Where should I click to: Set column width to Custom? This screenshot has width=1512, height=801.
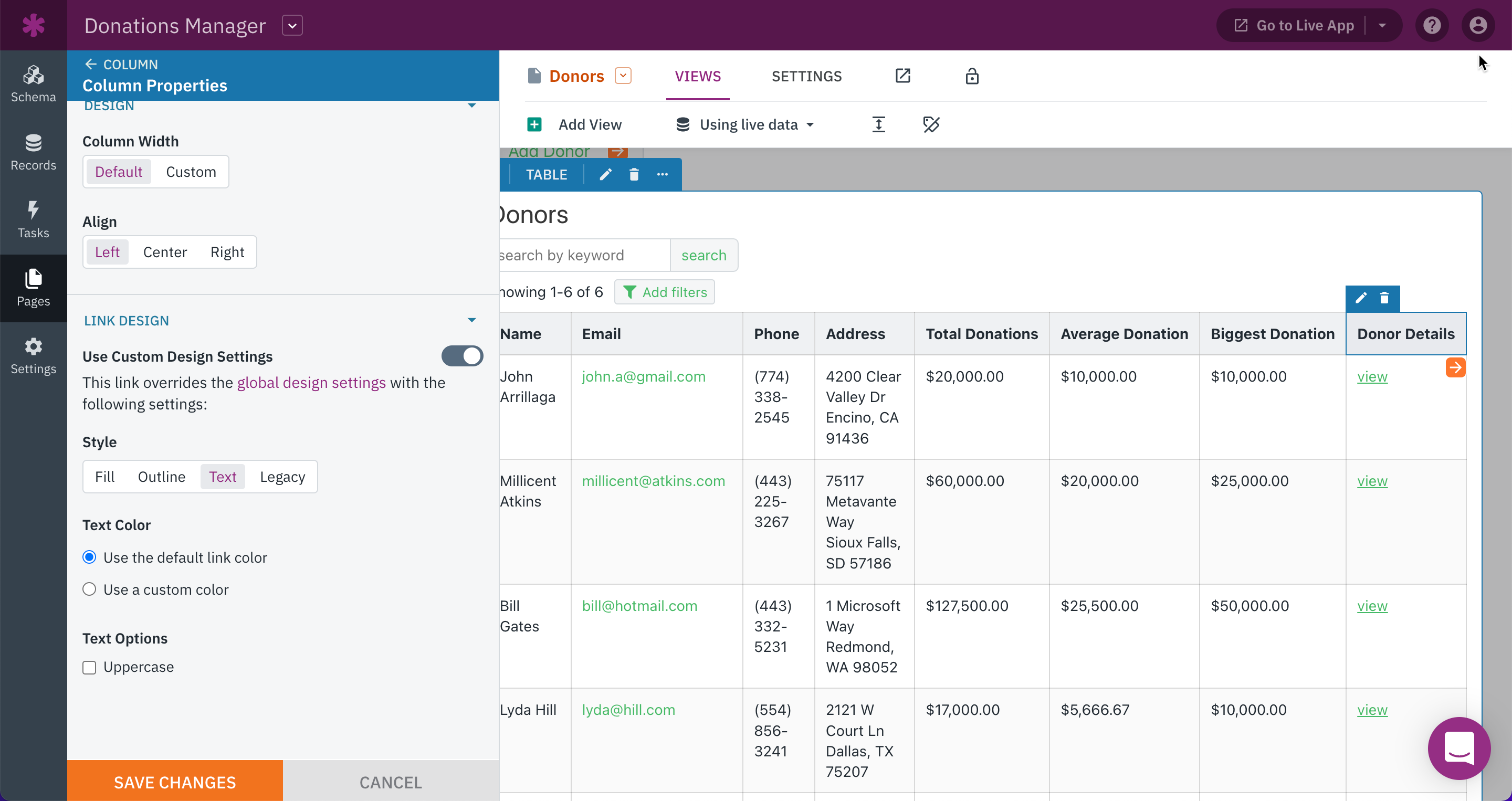[191, 171]
